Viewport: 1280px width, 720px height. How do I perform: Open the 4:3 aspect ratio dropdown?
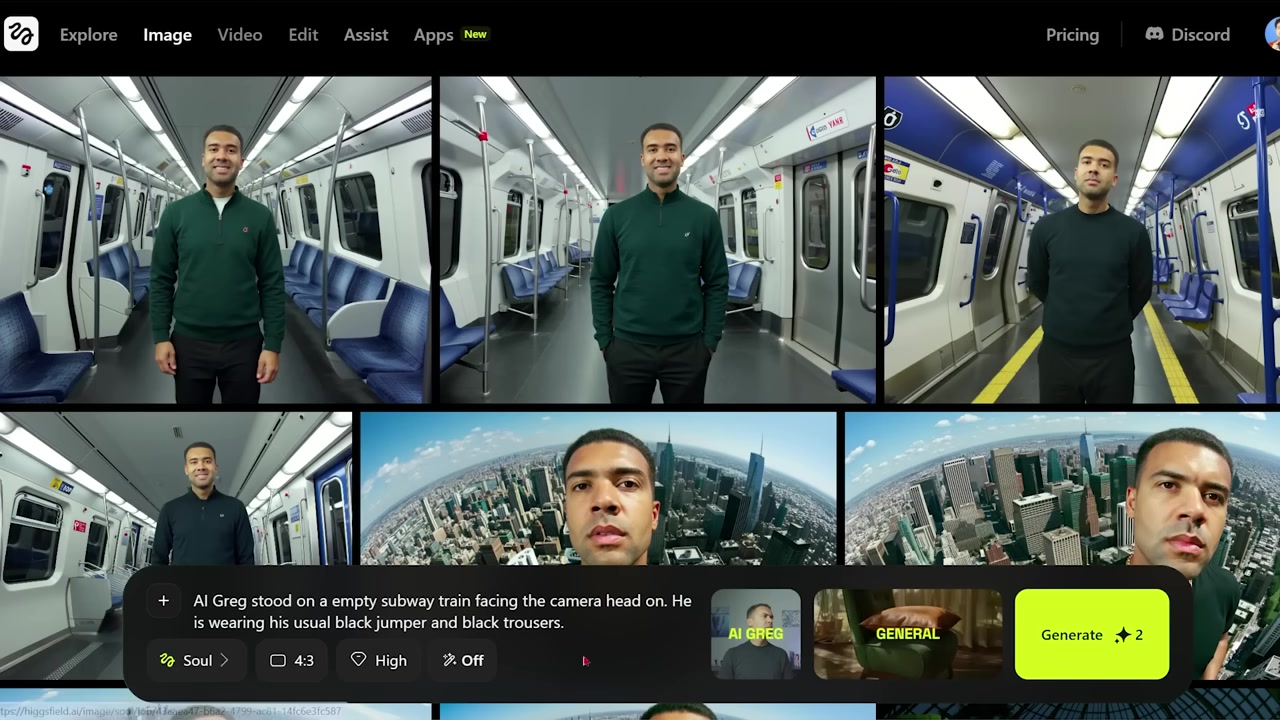(x=291, y=660)
